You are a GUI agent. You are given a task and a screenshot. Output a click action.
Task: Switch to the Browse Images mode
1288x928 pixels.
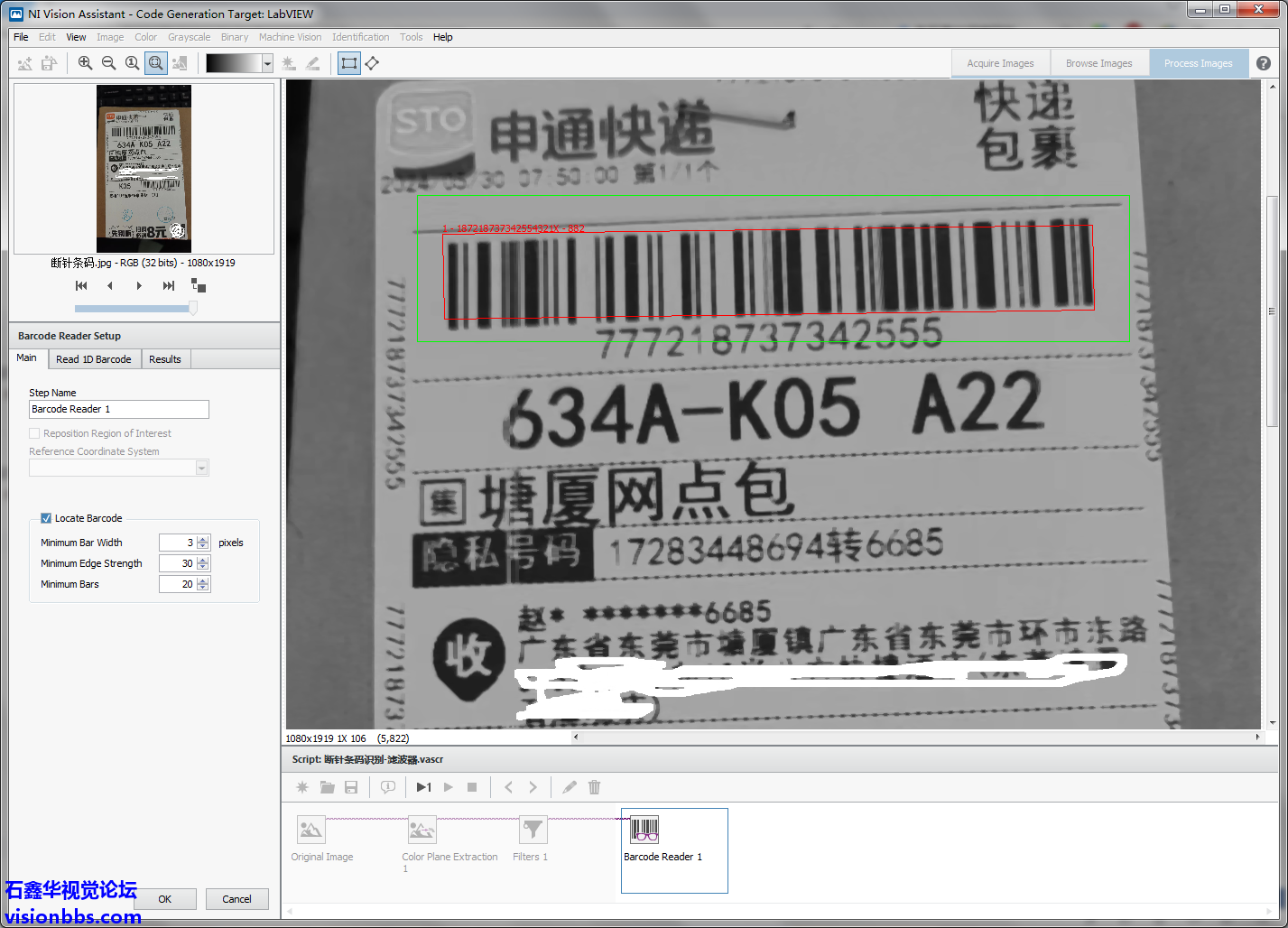(1098, 63)
